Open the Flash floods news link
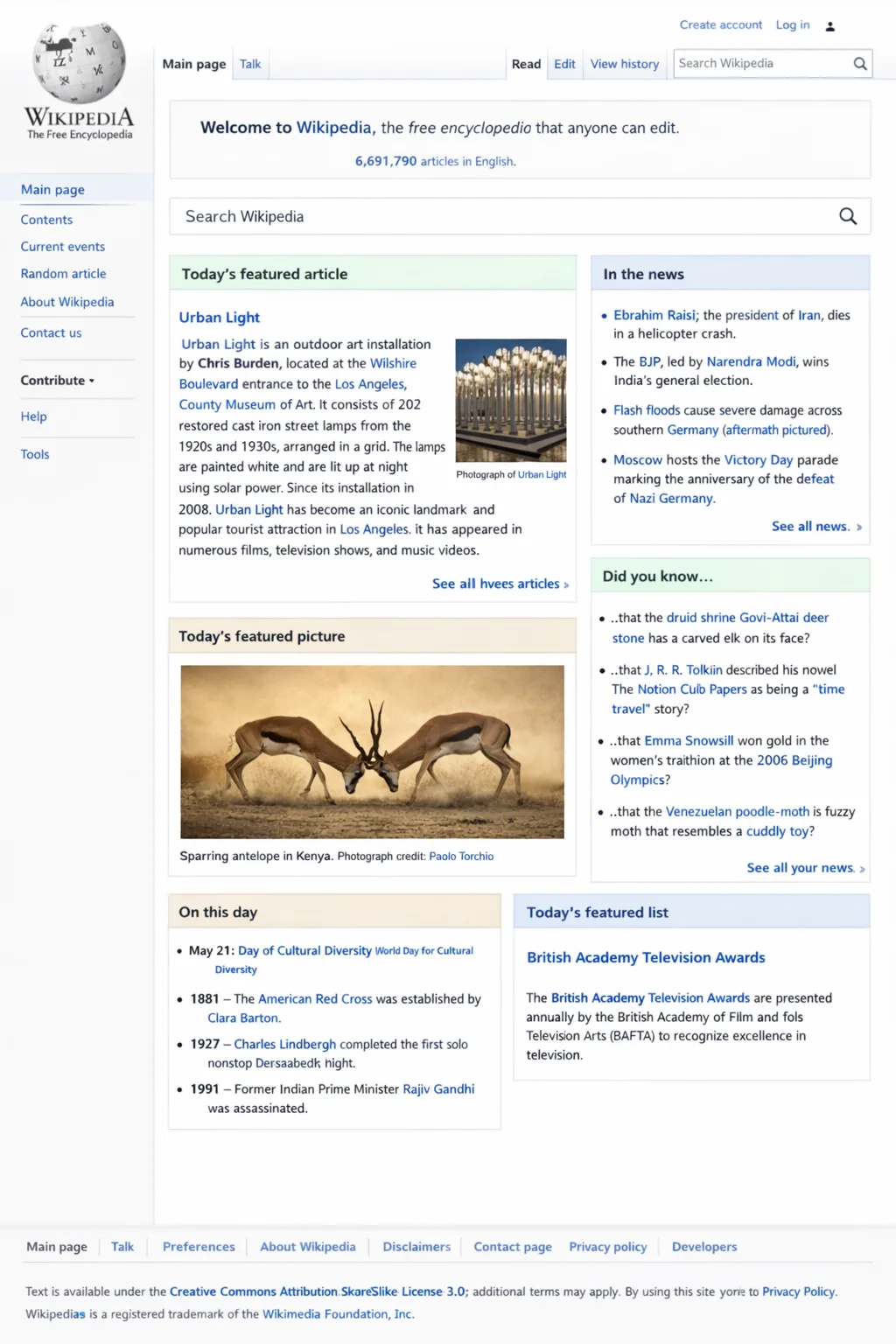The height and width of the screenshot is (1344, 896). click(x=647, y=409)
